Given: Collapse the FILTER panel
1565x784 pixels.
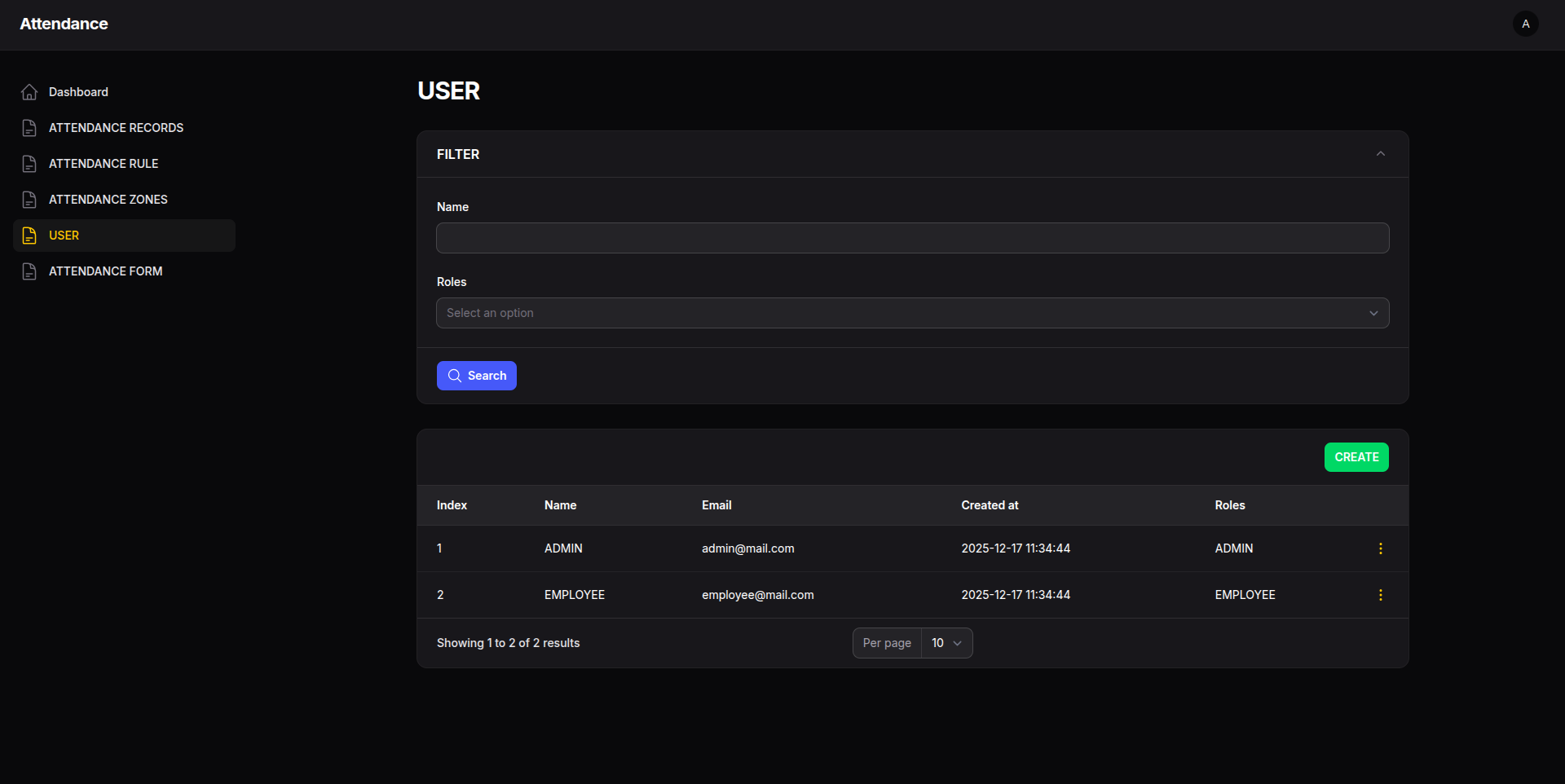Looking at the screenshot, I should 1380,154.
